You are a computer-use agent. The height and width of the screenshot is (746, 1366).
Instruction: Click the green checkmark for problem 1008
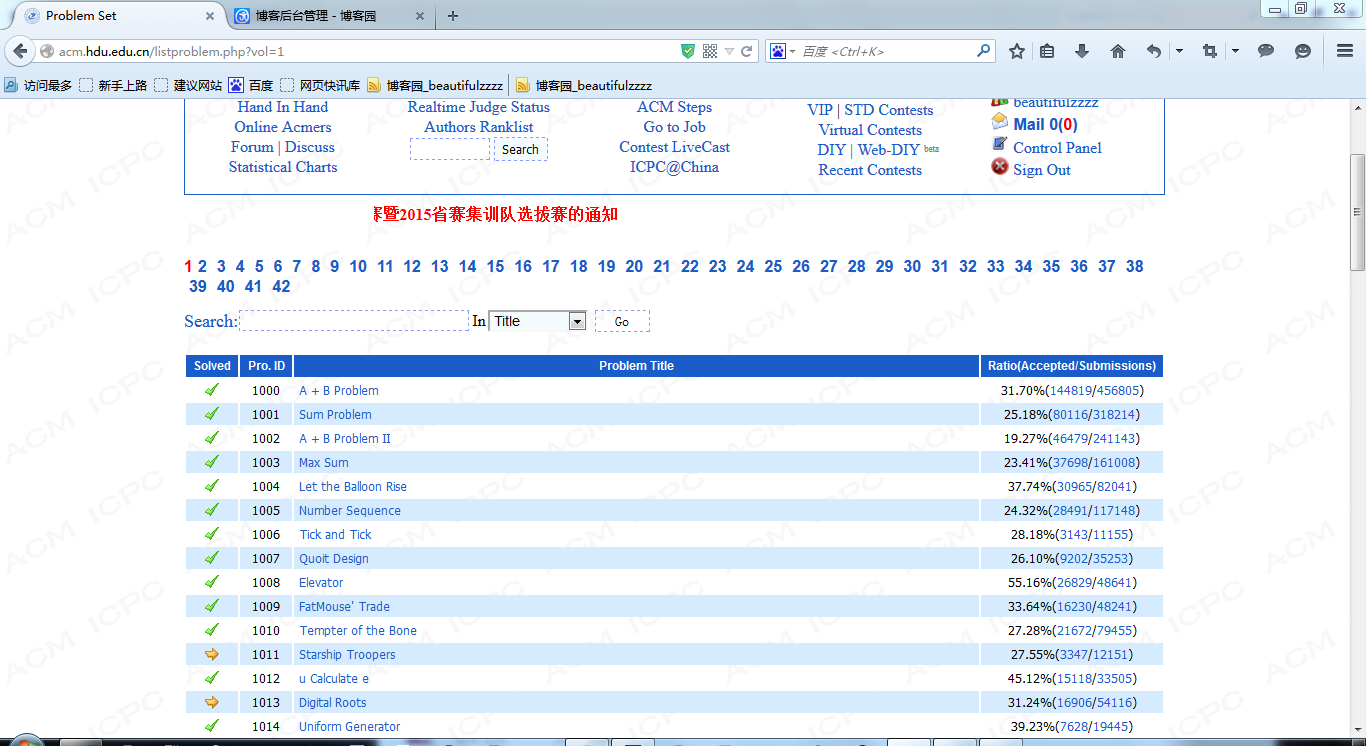tap(212, 582)
